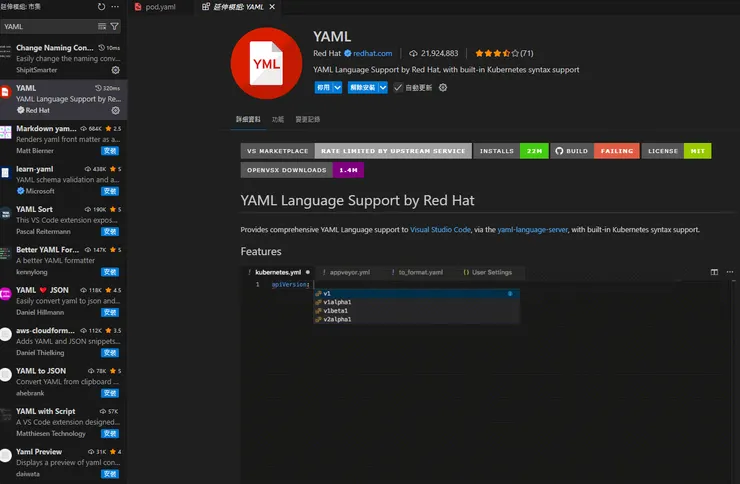Clear extension search results icon
The image size is (740, 484).
101,26
